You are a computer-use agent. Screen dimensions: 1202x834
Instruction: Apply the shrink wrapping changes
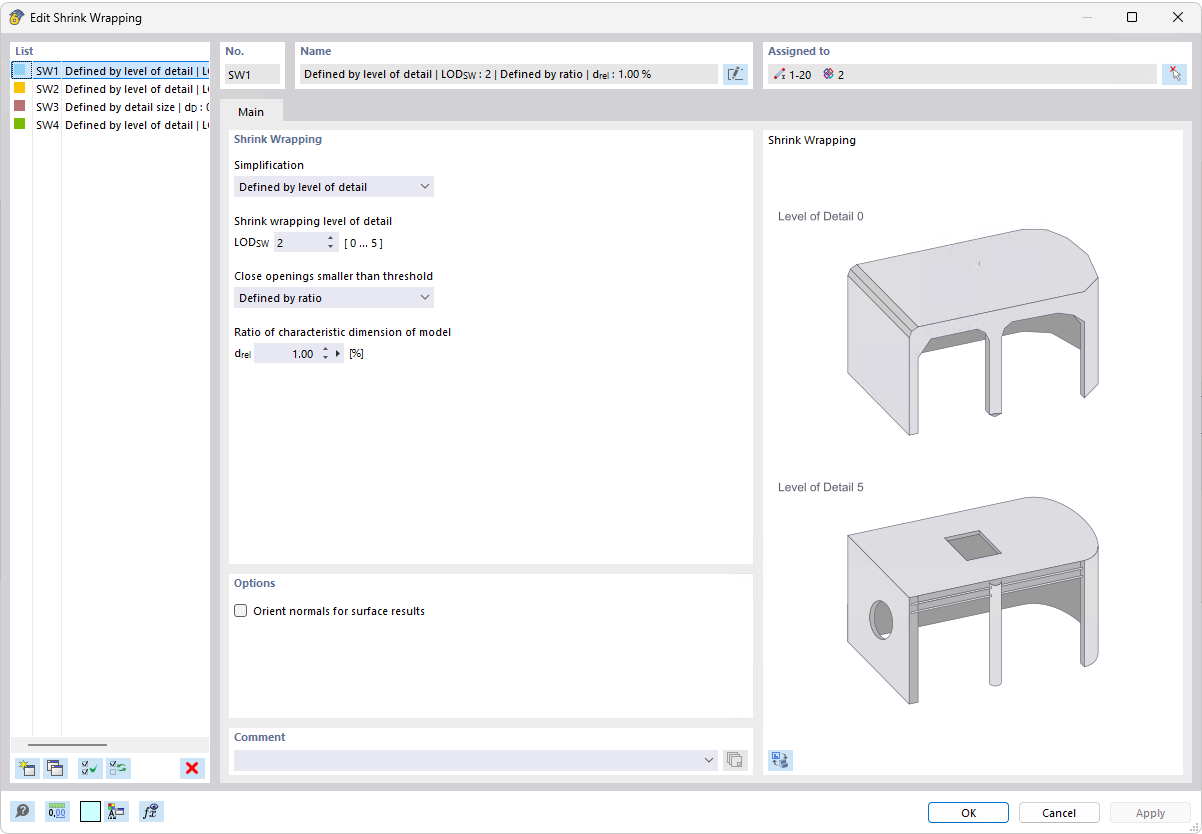pos(1148,812)
